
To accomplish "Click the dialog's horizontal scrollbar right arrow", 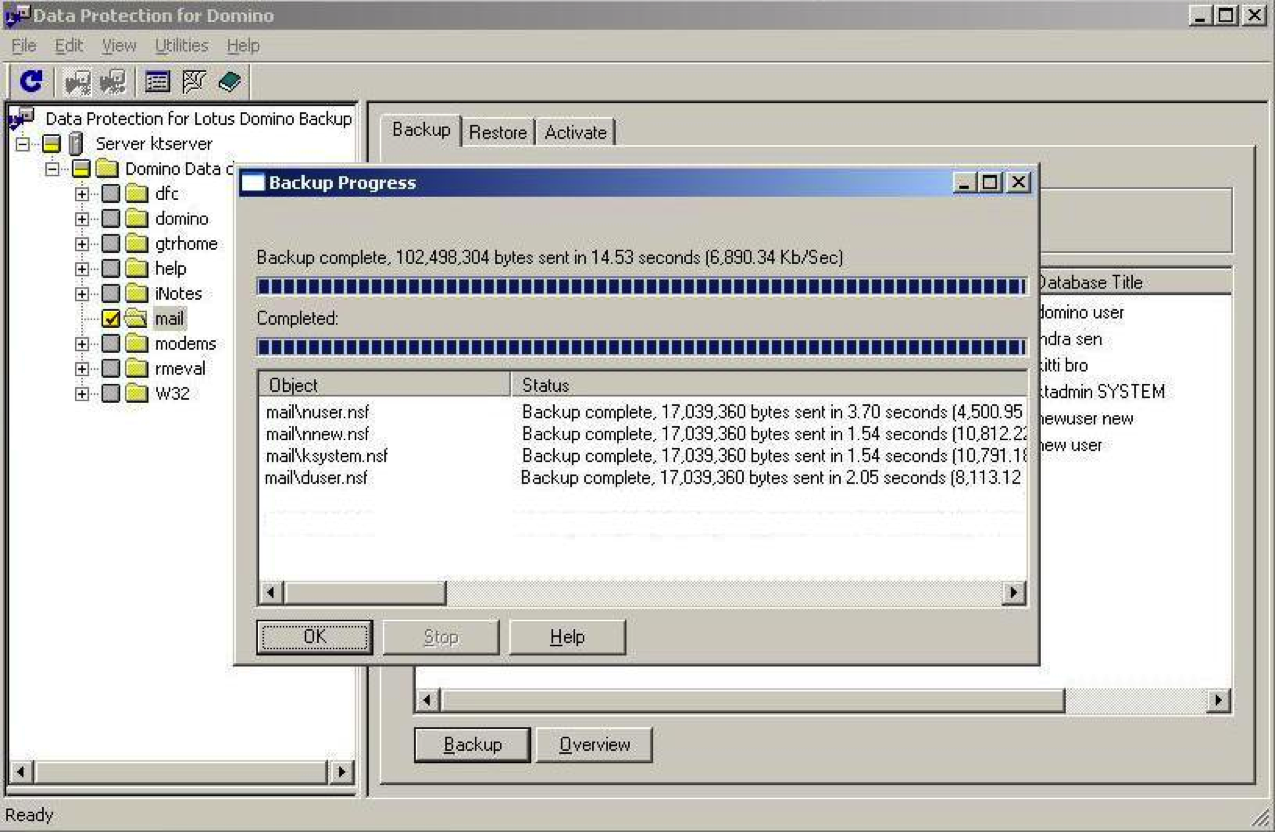I will (x=1014, y=593).
